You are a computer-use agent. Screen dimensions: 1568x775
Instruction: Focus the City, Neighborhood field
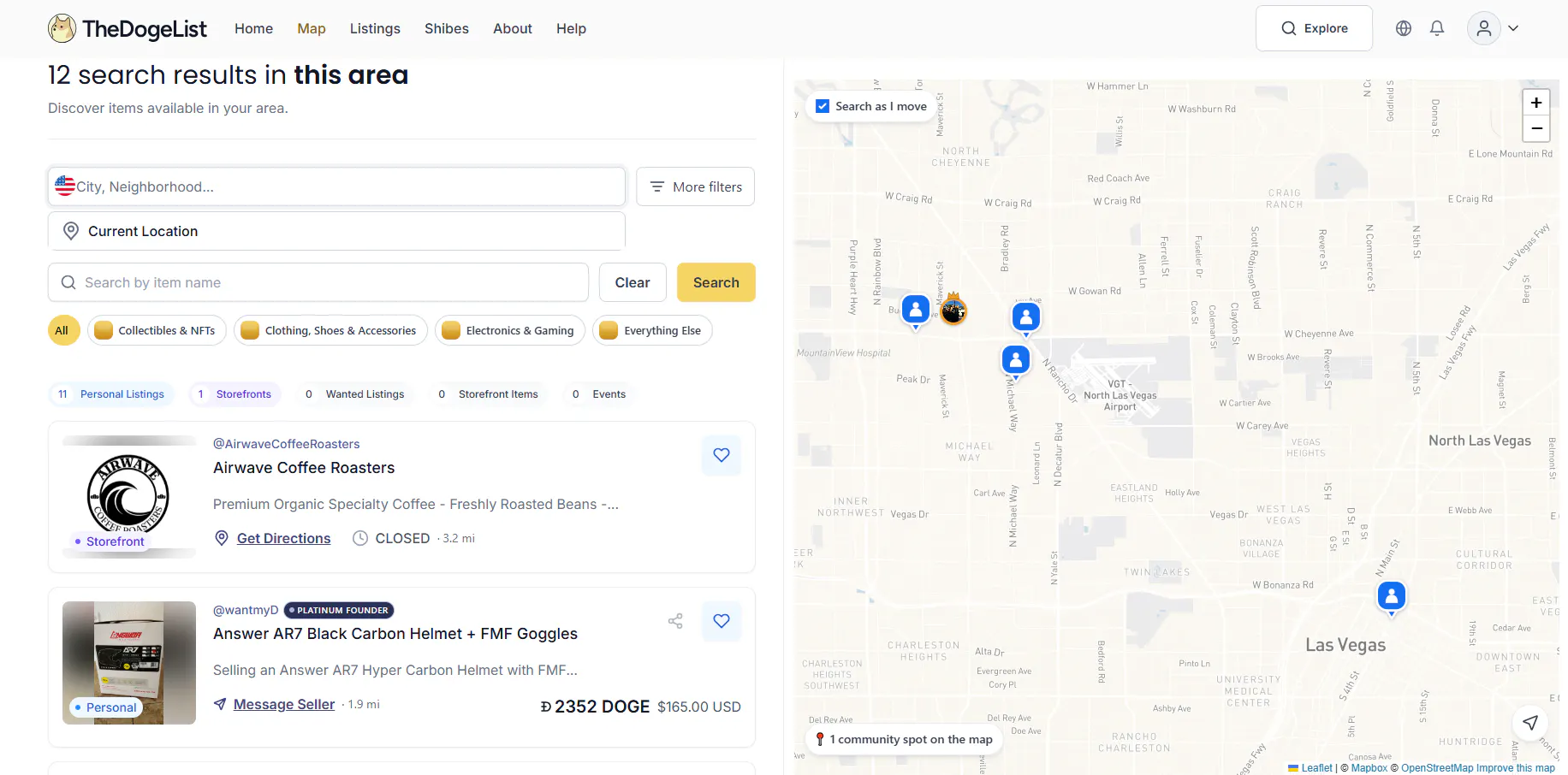pyautogui.click(x=336, y=186)
